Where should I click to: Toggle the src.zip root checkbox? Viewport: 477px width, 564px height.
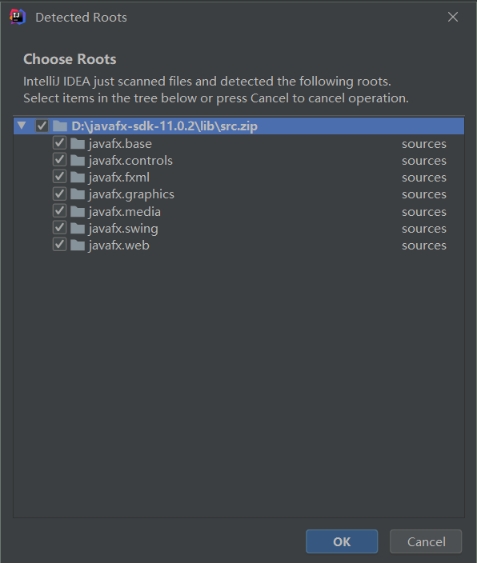[x=42, y=126]
